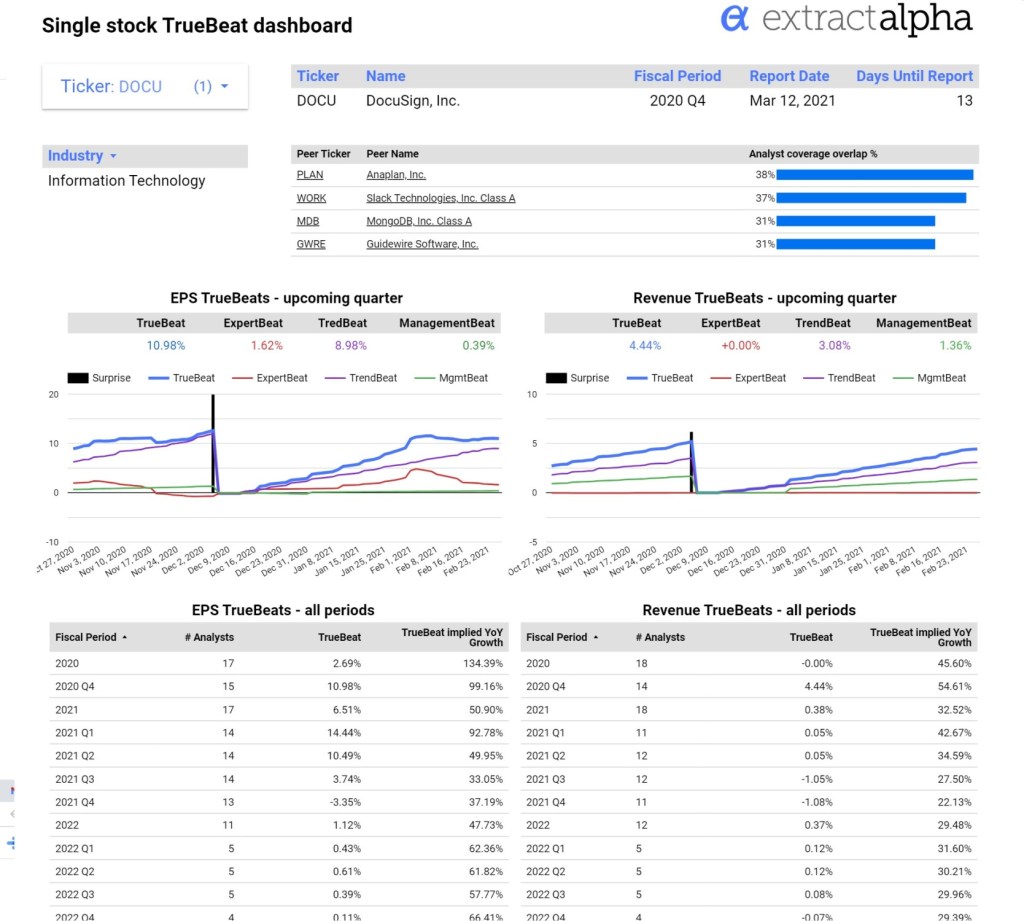Click the black Surprise spike in Revenue chart
This screenshot has height=921, width=1024.
point(692,462)
